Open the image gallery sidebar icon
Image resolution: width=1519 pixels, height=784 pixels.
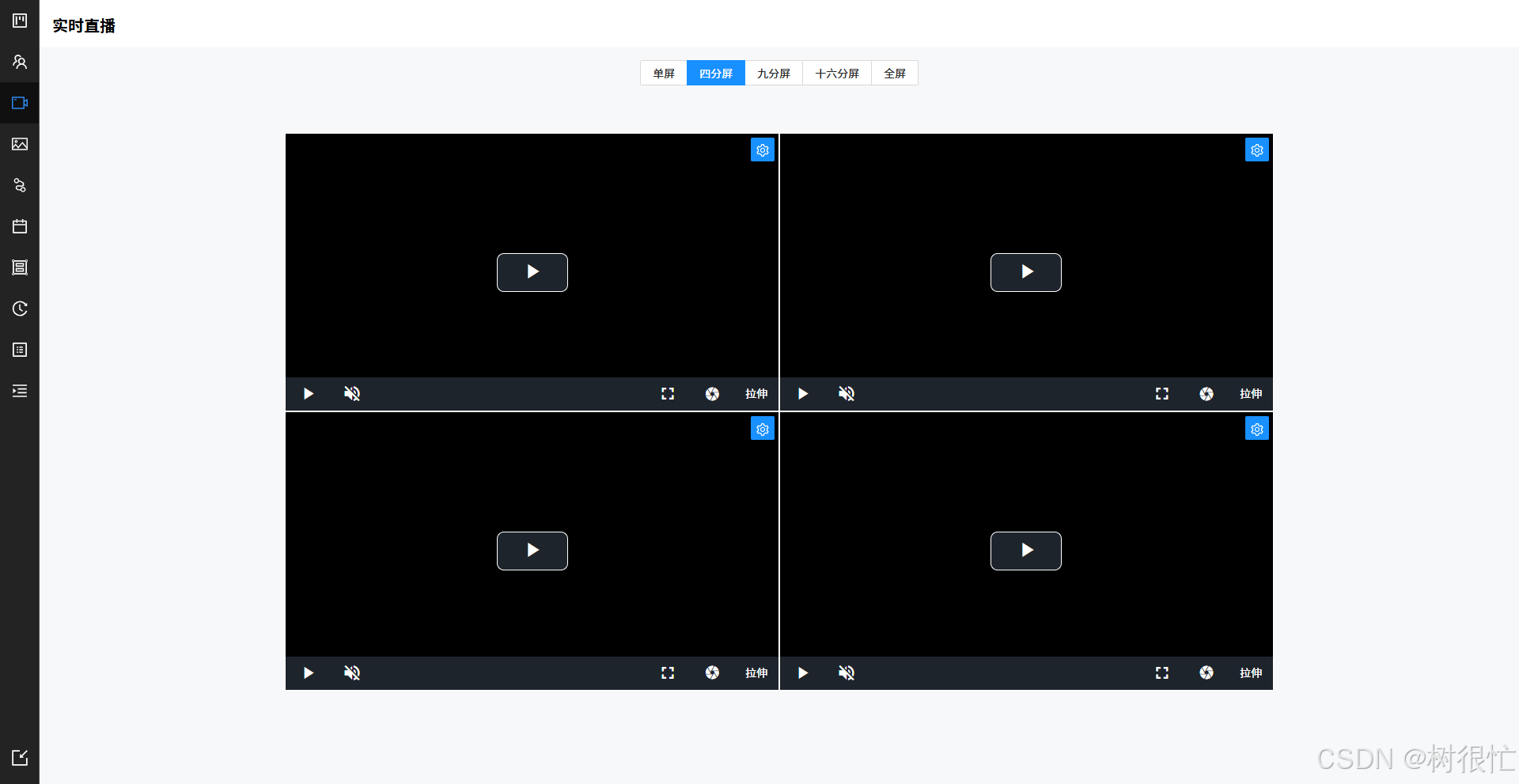click(20, 144)
